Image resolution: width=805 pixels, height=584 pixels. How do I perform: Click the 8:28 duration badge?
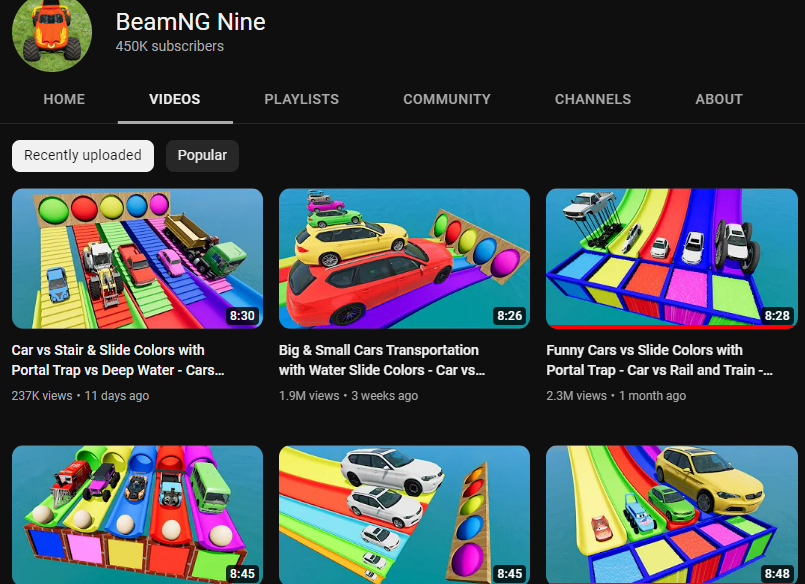click(x=777, y=316)
